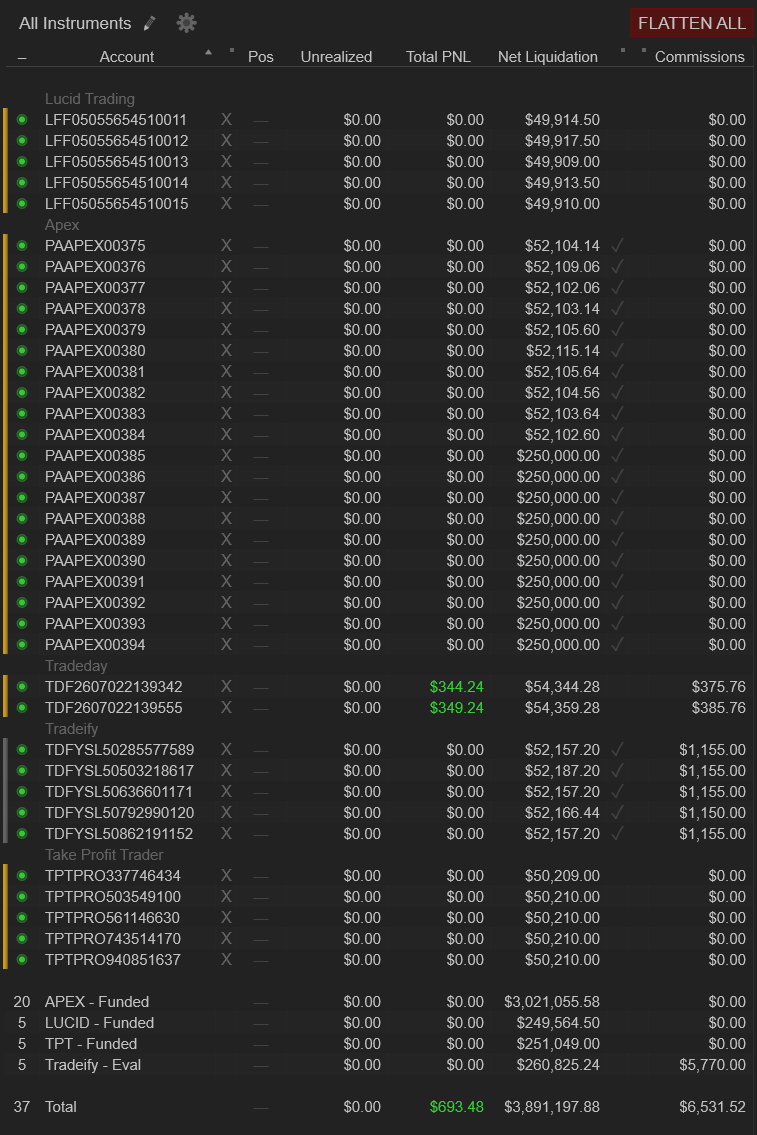The width and height of the screenshot is (757, 1135).
Task: Click the checkmark icon on PAAPEX00376 row
Action: [617, 266]
